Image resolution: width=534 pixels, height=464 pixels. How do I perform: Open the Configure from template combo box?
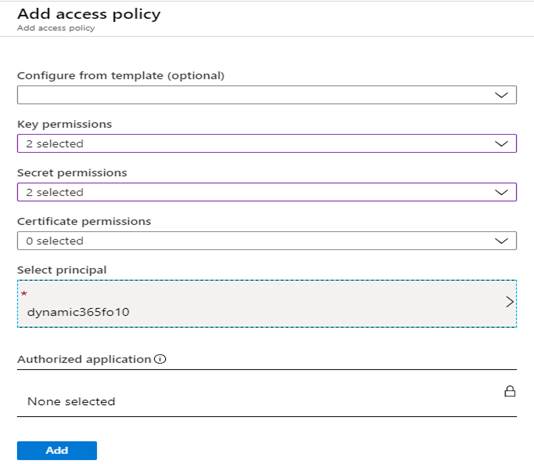(267, 95)
